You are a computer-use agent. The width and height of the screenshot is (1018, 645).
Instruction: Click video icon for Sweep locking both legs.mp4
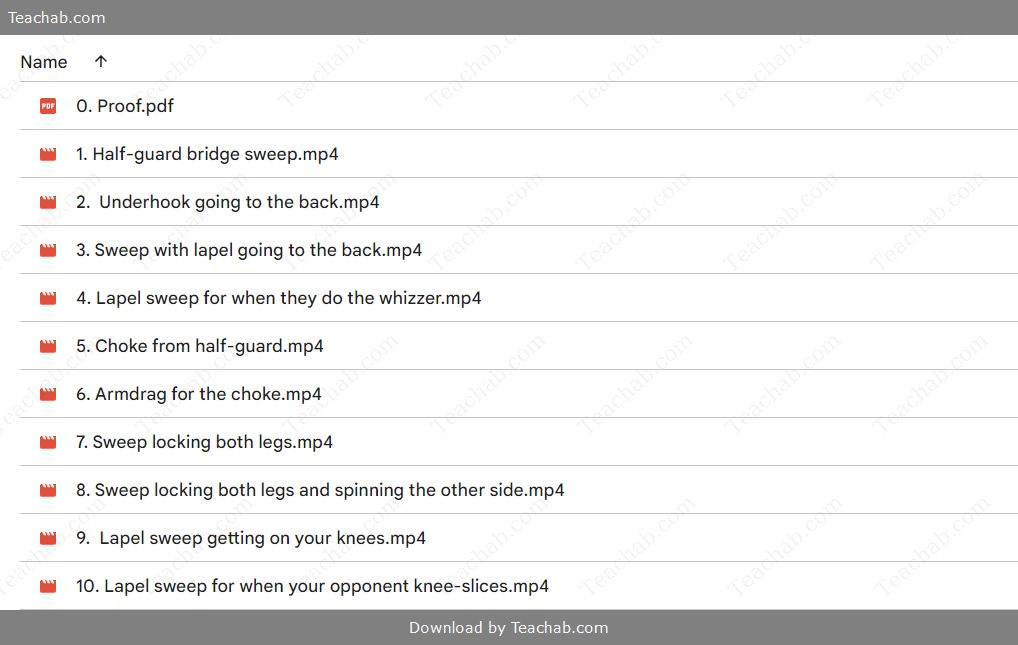48,442
